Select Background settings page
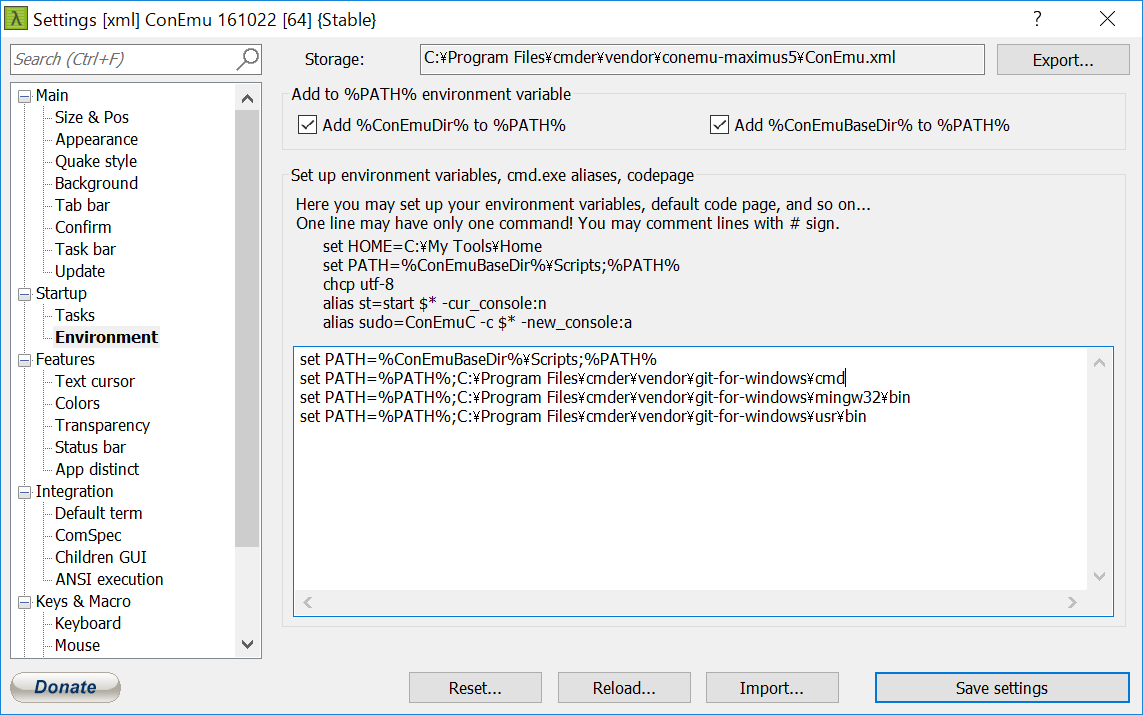This screenshot has width=1143, height=715. 96,183
